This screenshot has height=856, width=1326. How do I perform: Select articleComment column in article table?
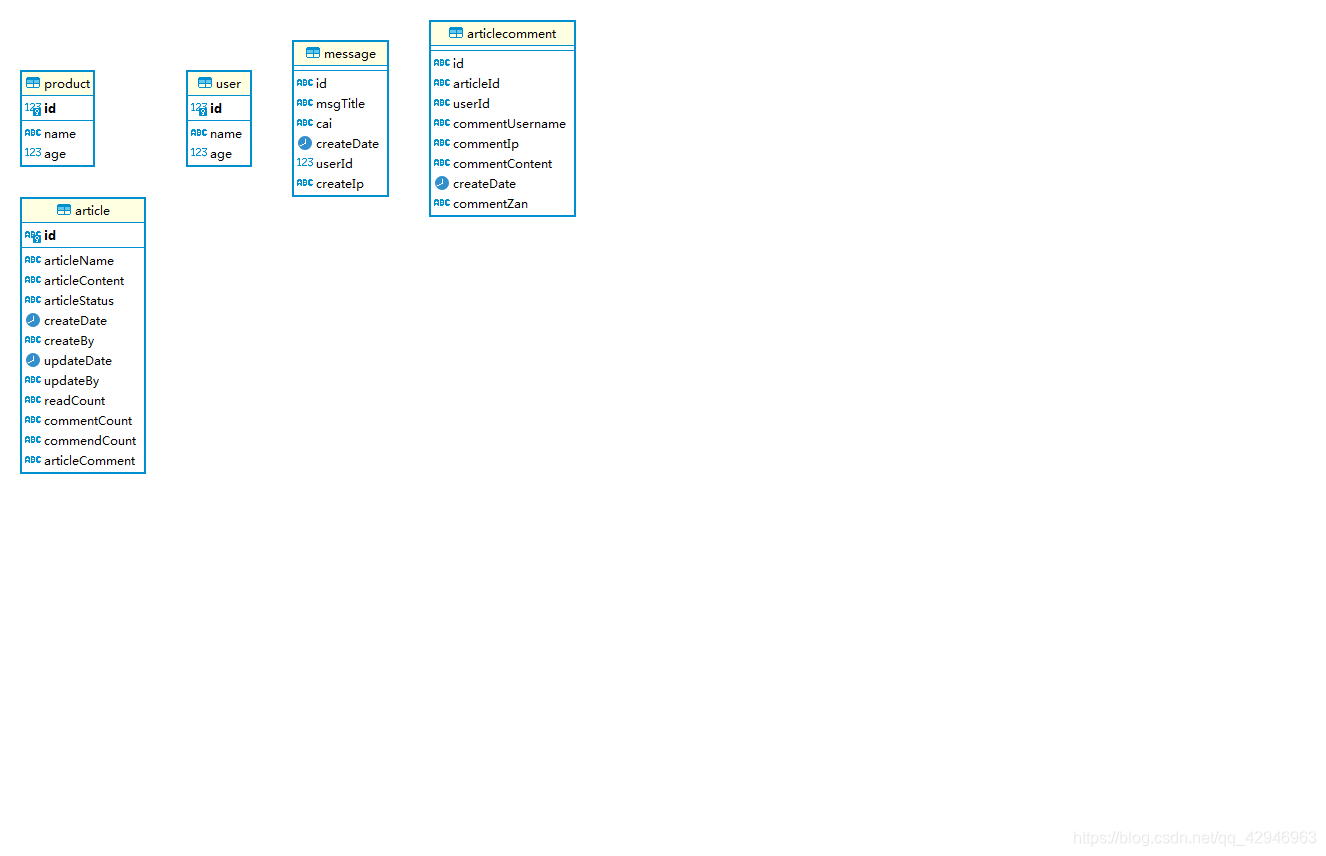click(x=83, y=460)
